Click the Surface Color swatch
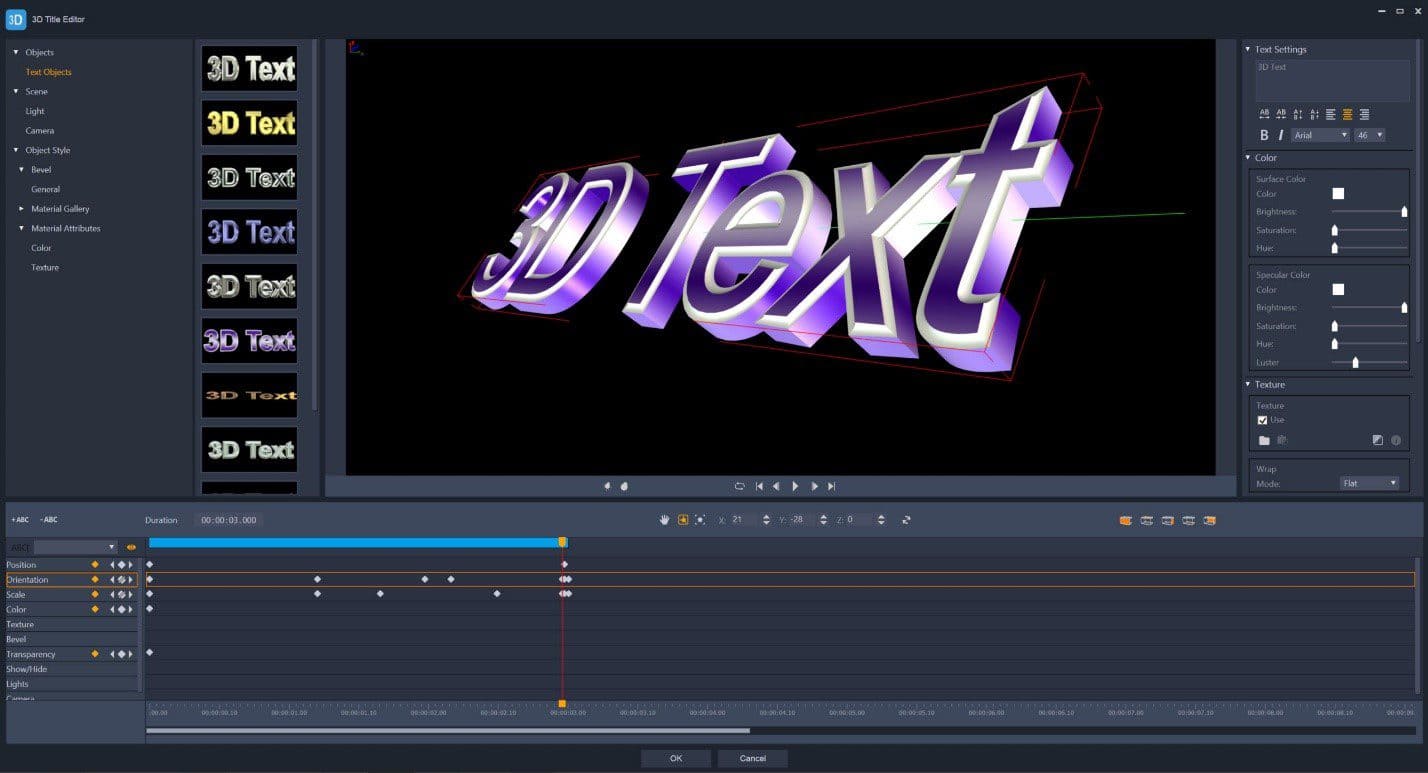Screen dimensions: 1428x773 (x=1338, y=193)
